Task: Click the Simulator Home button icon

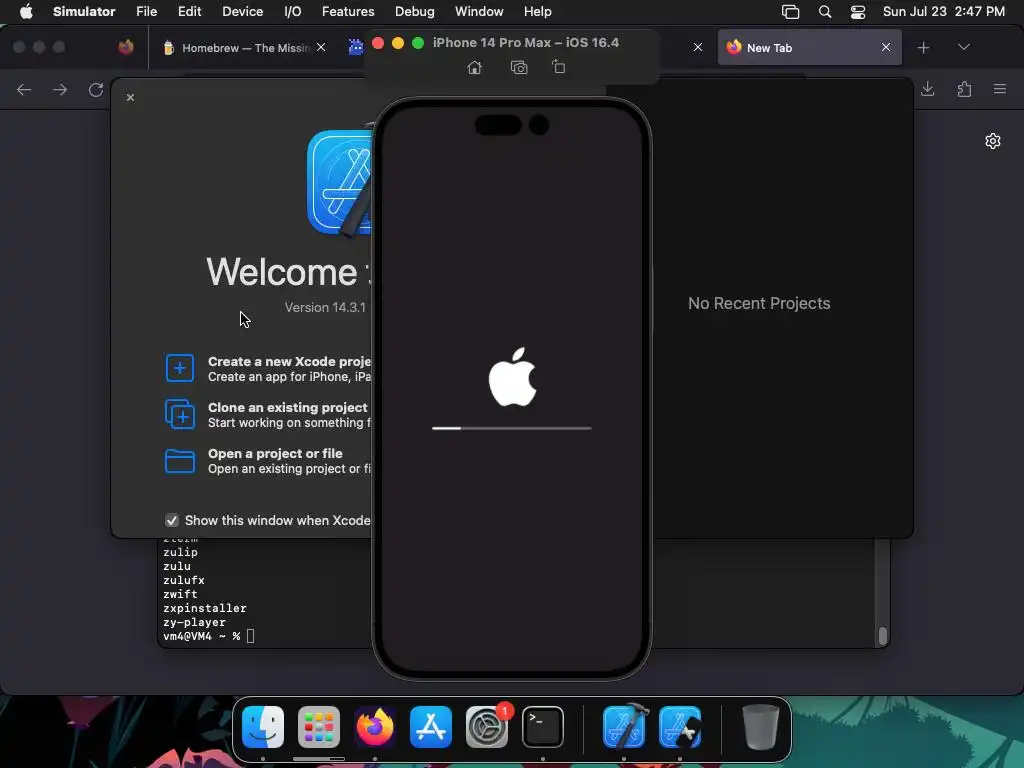Action: tap(475, 67)
